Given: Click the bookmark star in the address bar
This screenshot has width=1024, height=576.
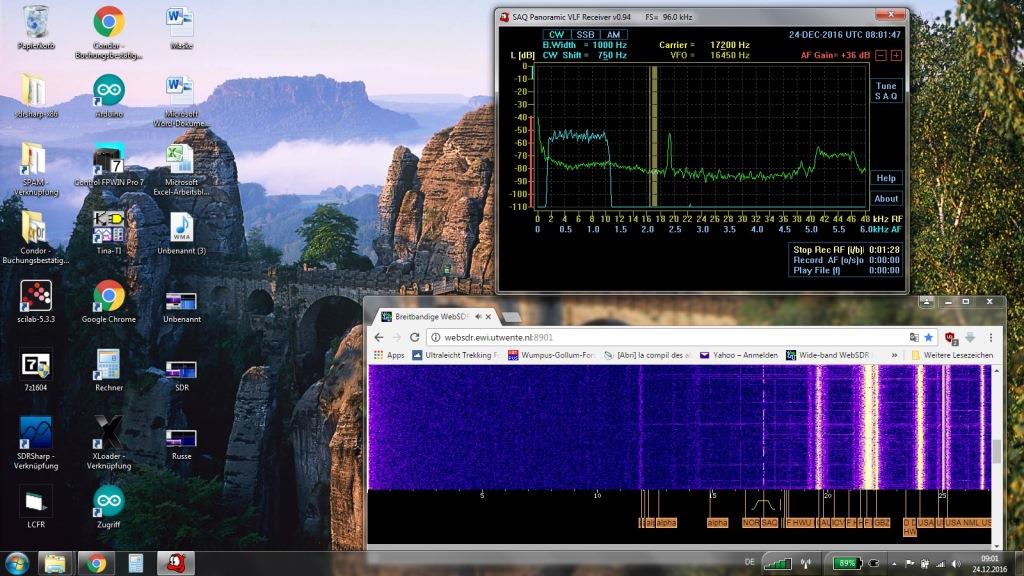Looking at the screenshot, I should pos(928,338).
